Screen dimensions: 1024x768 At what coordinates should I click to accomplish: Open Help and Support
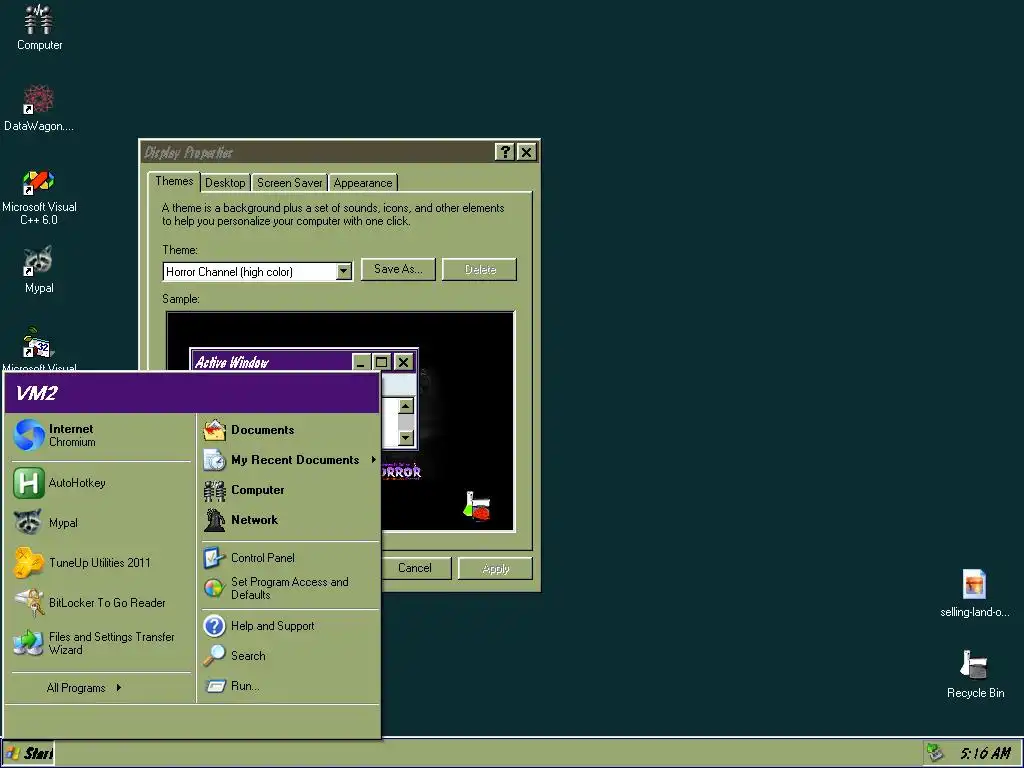coord(290,626)
